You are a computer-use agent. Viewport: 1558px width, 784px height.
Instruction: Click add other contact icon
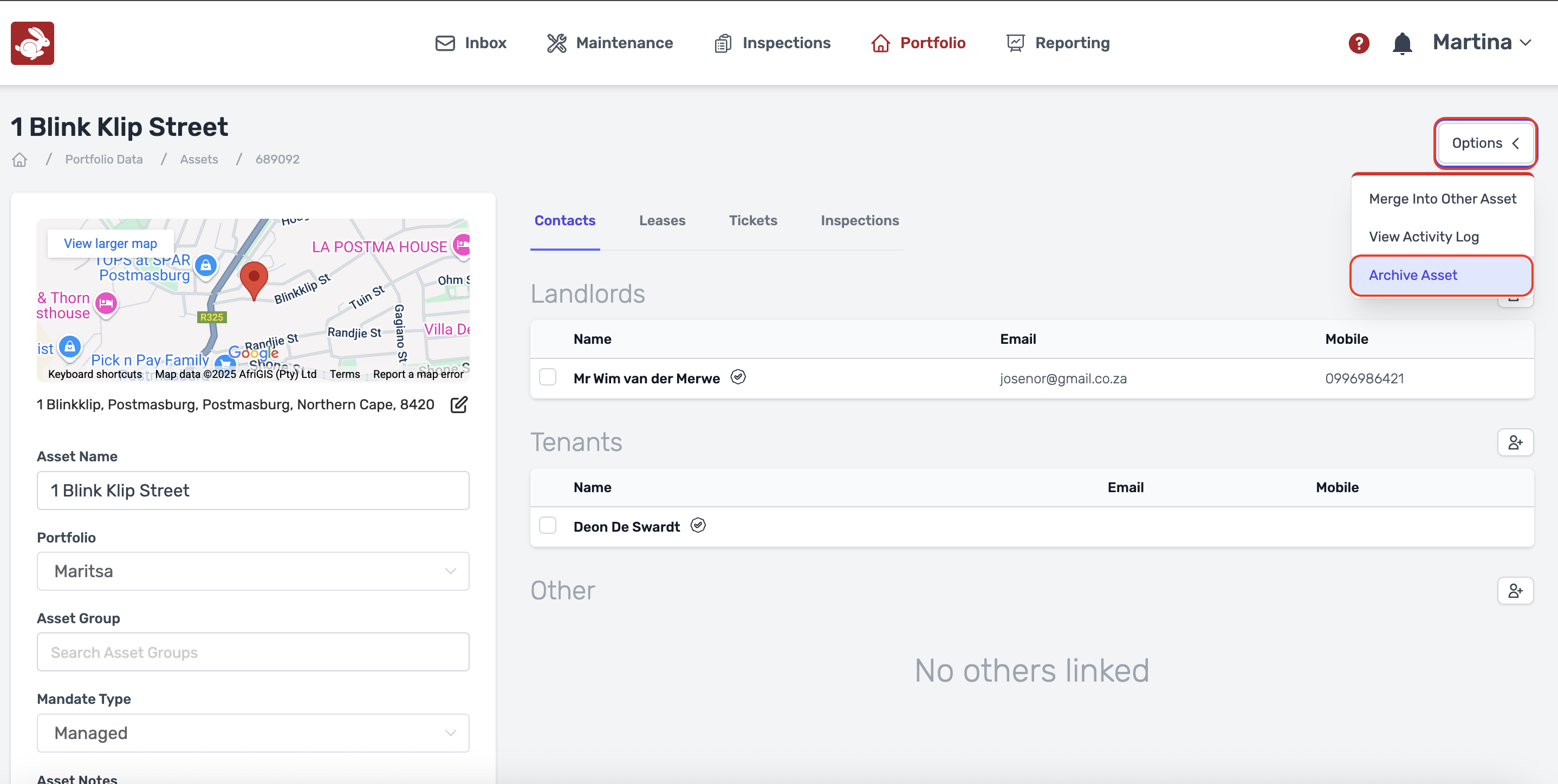click(1515, 591)
